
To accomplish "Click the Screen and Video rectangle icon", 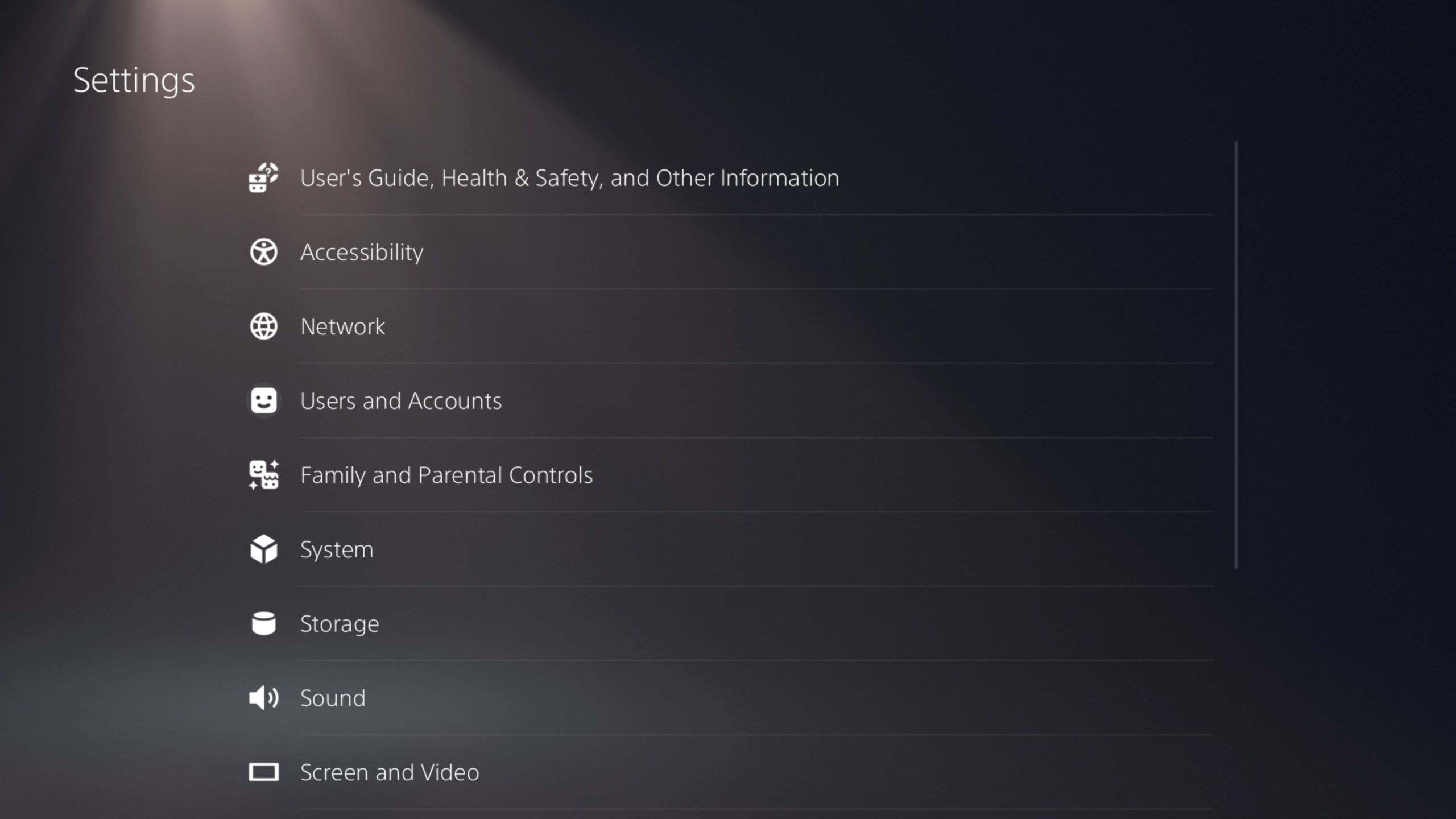I will coord(263,772).
